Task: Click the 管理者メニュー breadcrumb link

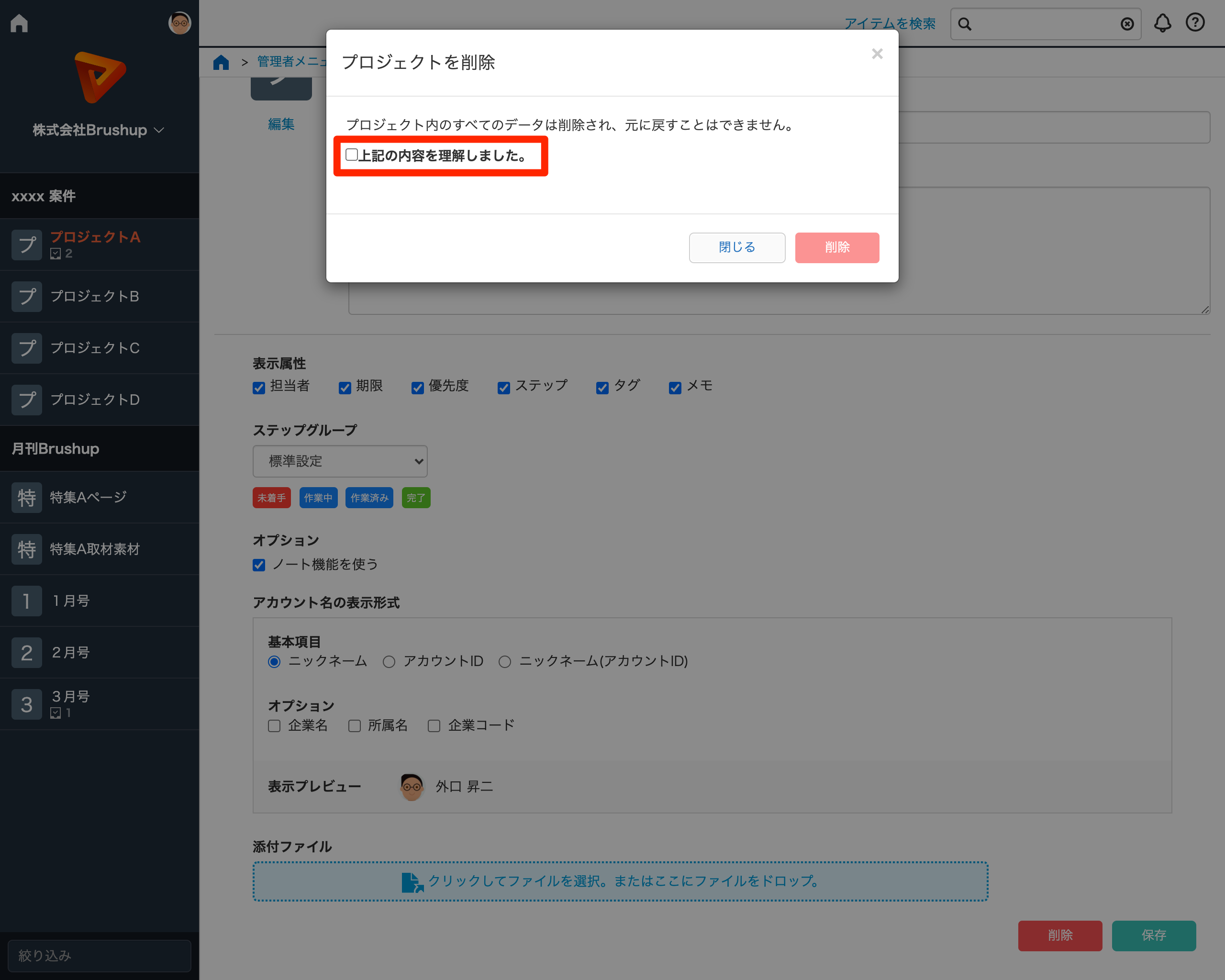Action: [291, 61]
